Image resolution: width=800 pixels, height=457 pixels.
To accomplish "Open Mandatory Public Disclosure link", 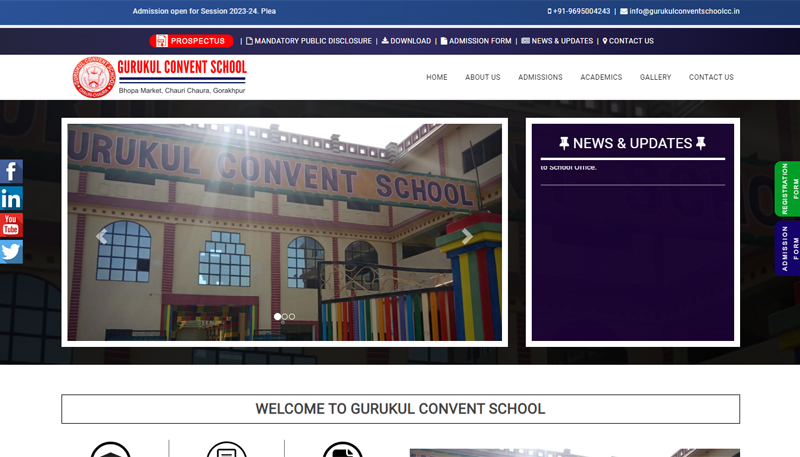I will point(309,41).
